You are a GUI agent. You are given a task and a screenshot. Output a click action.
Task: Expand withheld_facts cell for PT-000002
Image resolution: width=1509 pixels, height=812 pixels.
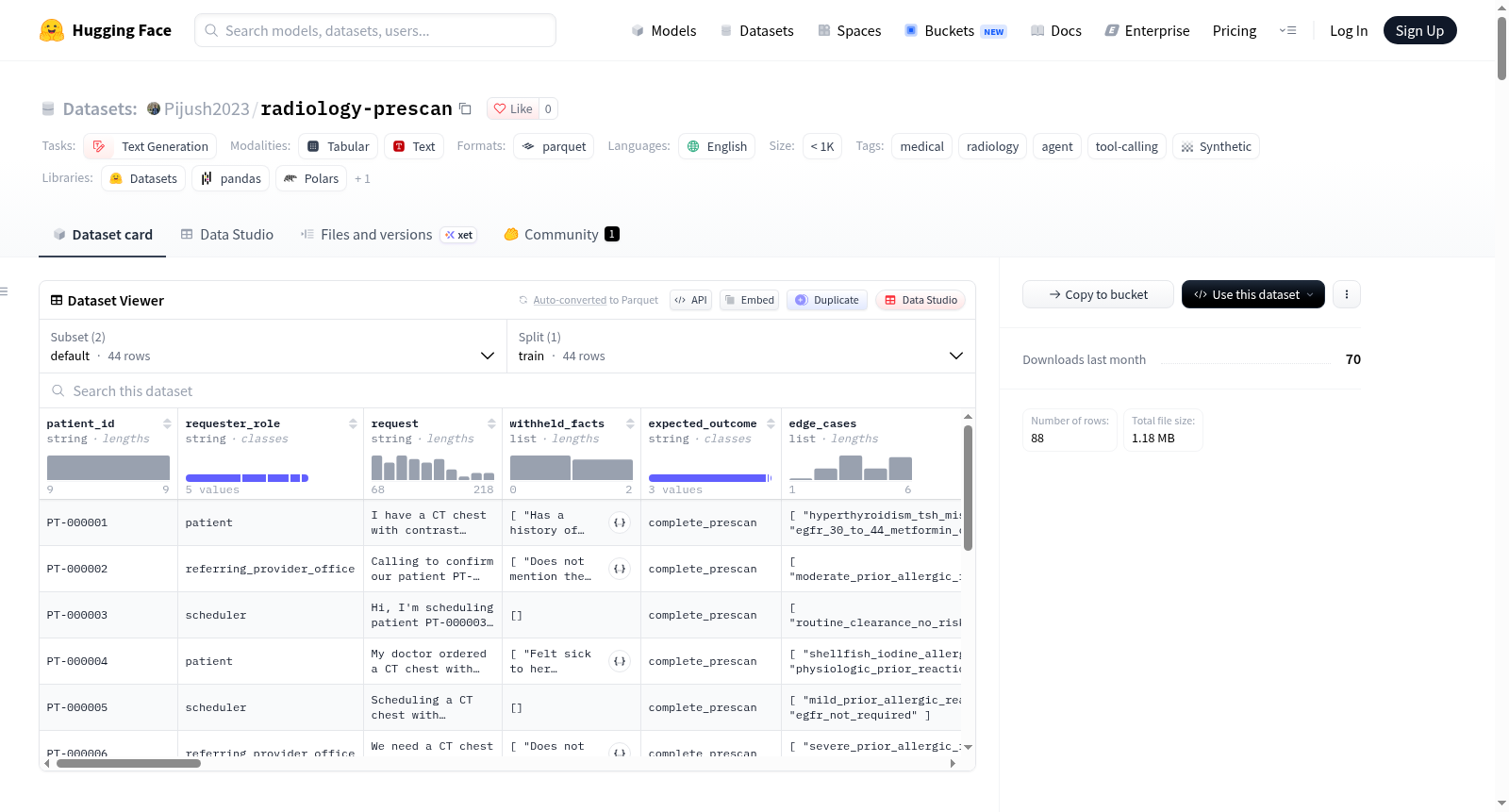click(x=620, y=569)
